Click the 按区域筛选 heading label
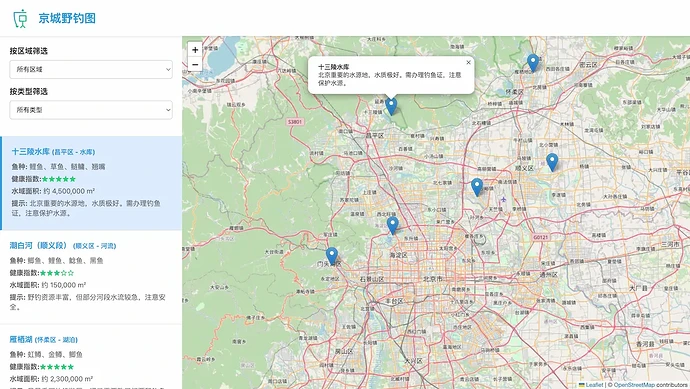Screen dimensions: 690x389 pos(29,51)
